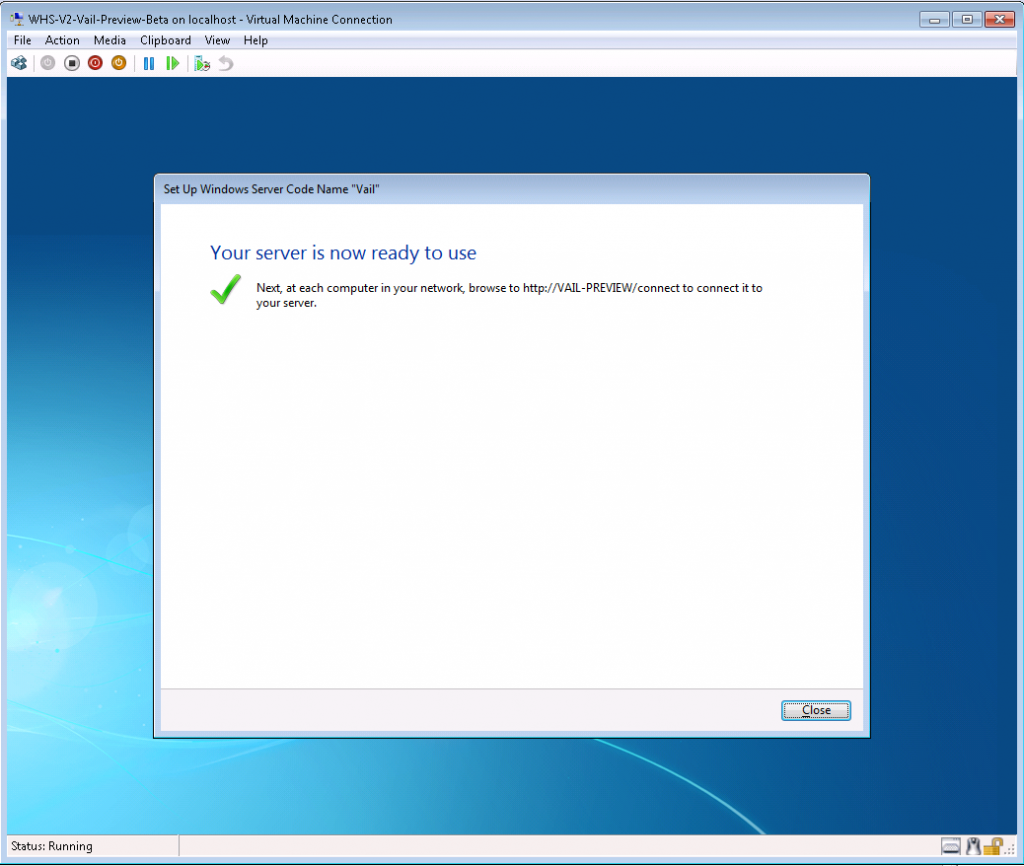Click the greyed Start VM toolbar icon
The width and height of the screenshot is (1024, 866).
[x=48, y=63]
